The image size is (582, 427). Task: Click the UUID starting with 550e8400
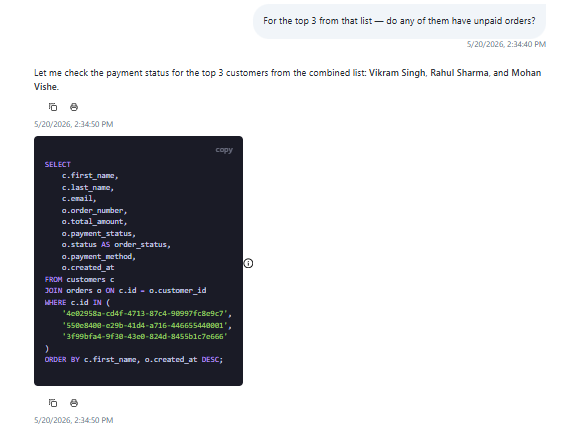145,325
